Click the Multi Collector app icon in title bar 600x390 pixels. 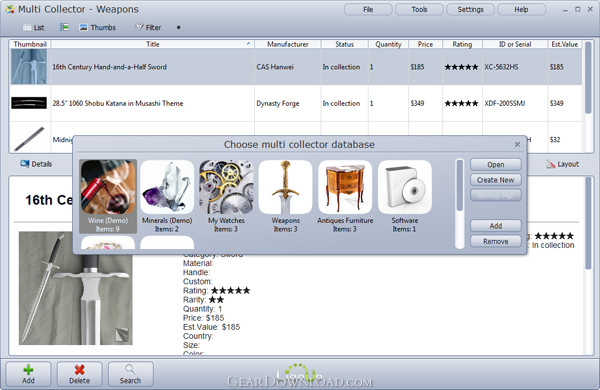[10, 9]
